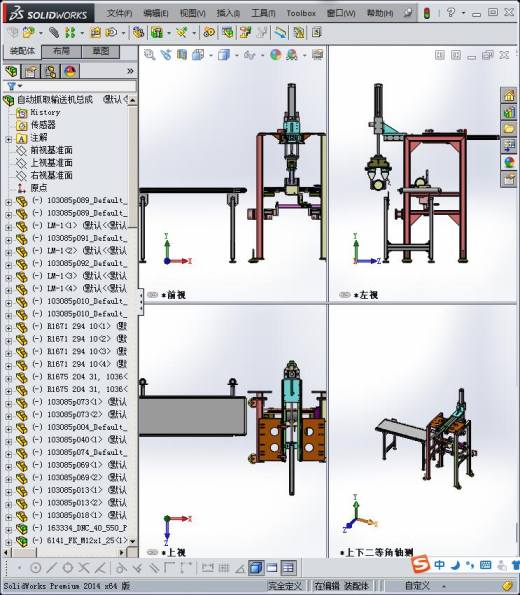Click the Assembly Features icon
The image size is (520, 595).
(156, 33)
